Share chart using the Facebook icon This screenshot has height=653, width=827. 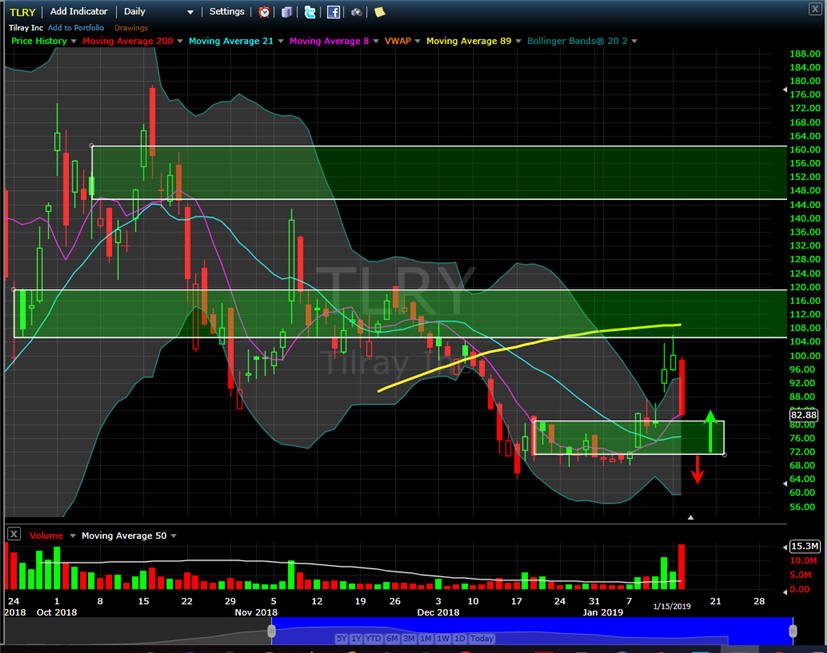pos(333,12)
